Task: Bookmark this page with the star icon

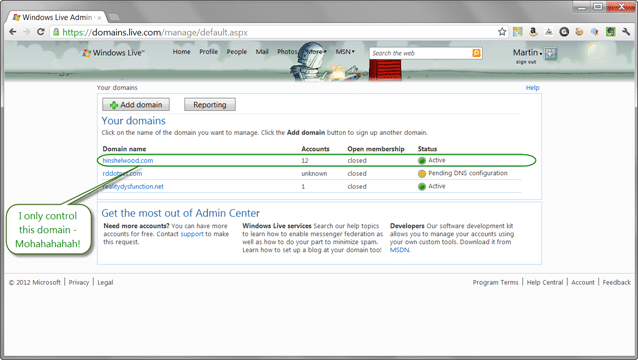Action: [502, 32]
